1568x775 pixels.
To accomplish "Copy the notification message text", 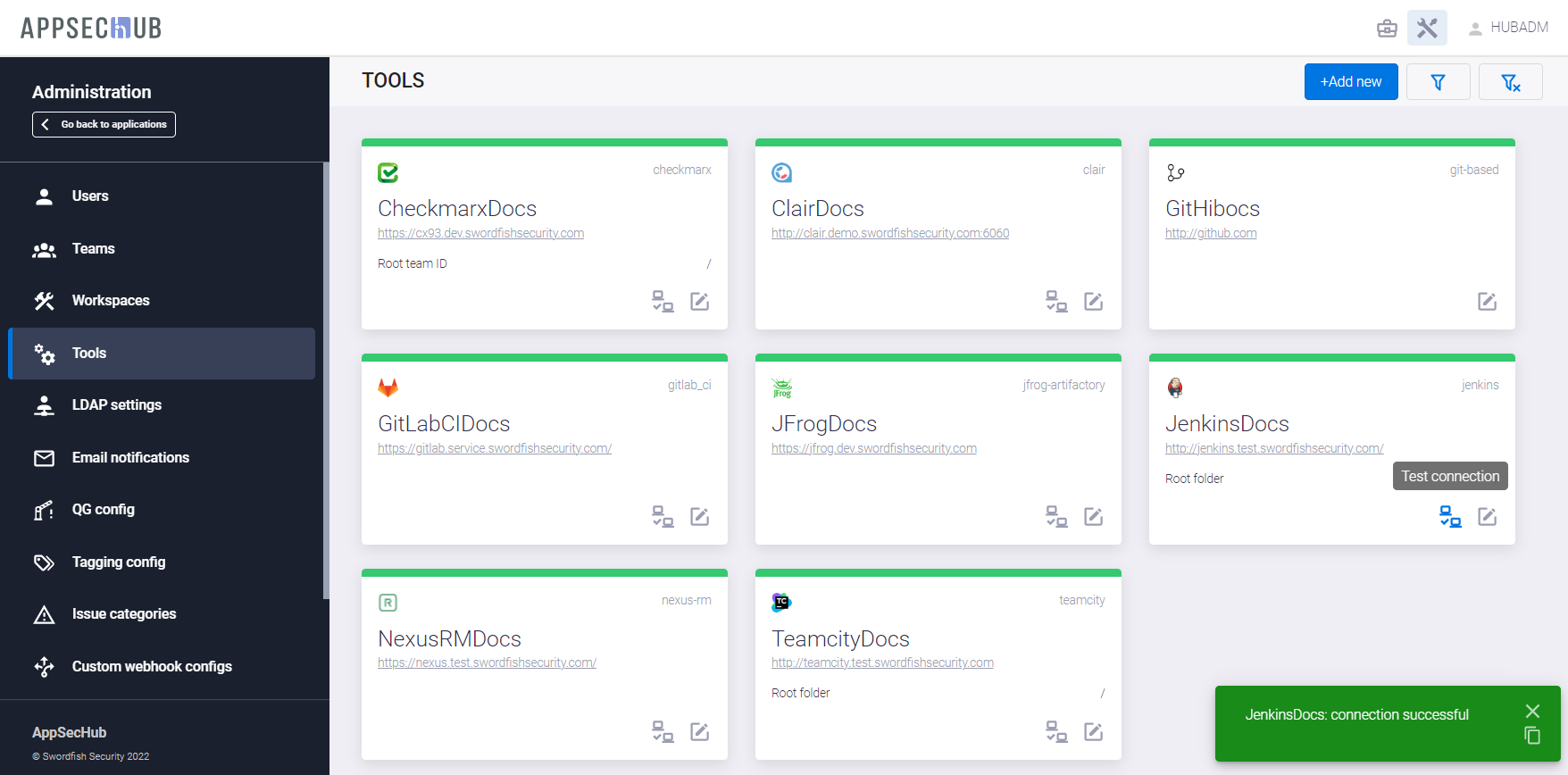I will coord(1532,736).
